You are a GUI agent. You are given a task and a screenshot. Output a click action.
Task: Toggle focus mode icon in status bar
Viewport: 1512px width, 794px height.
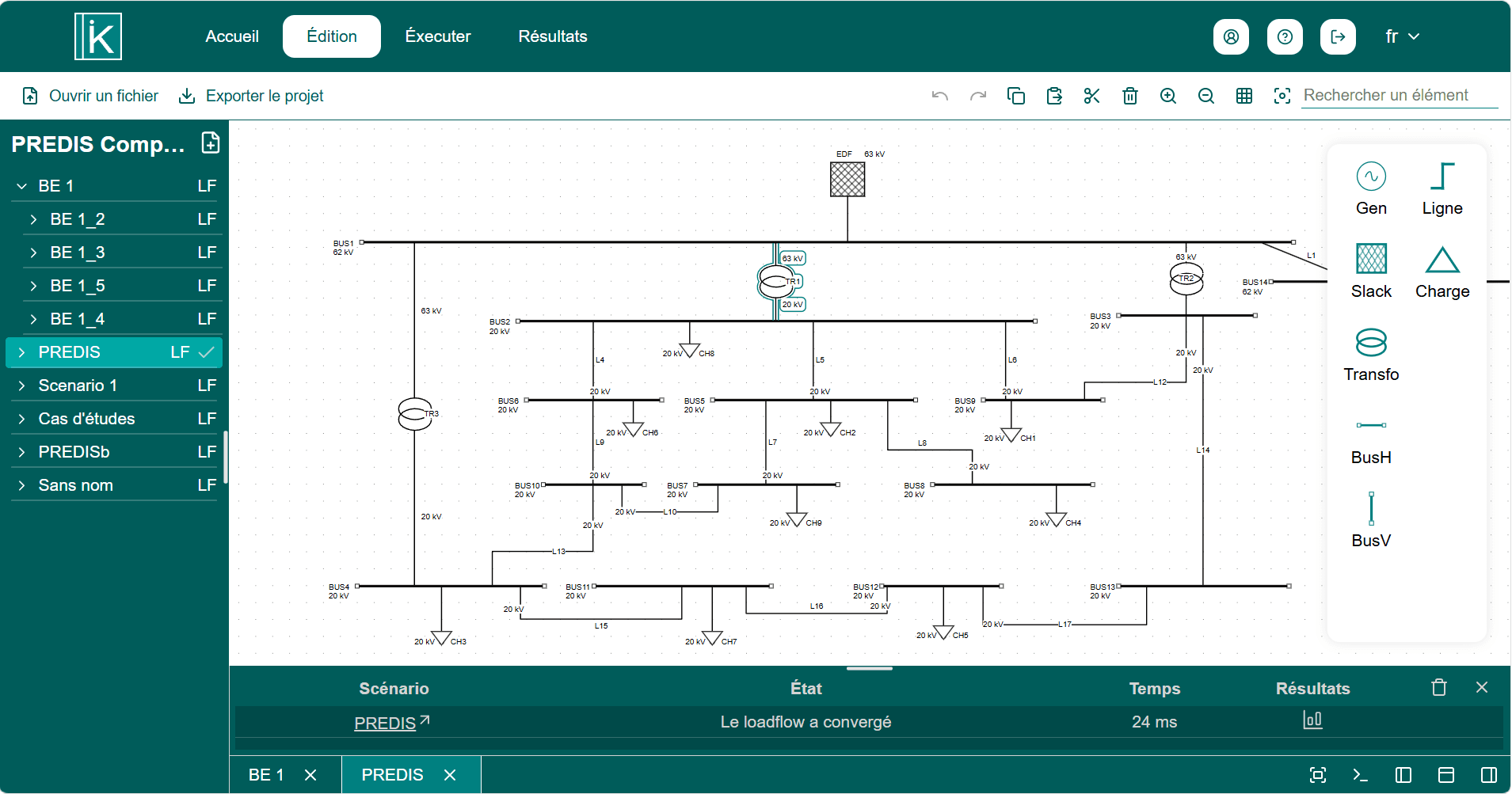(x=1318, y=775)
